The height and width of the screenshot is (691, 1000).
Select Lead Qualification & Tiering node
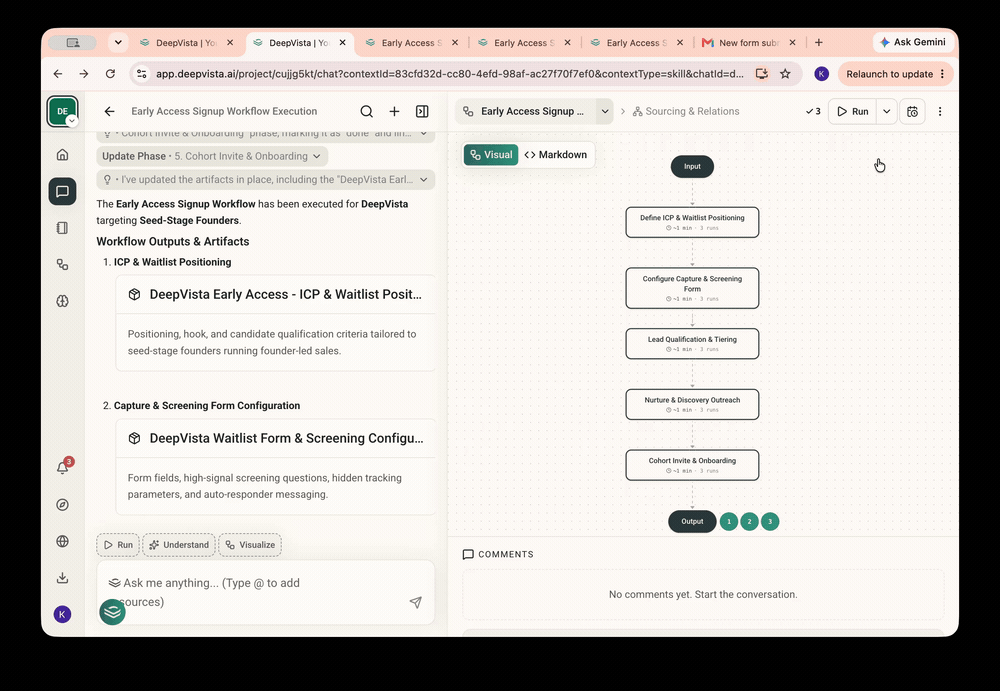coord(692,344)
